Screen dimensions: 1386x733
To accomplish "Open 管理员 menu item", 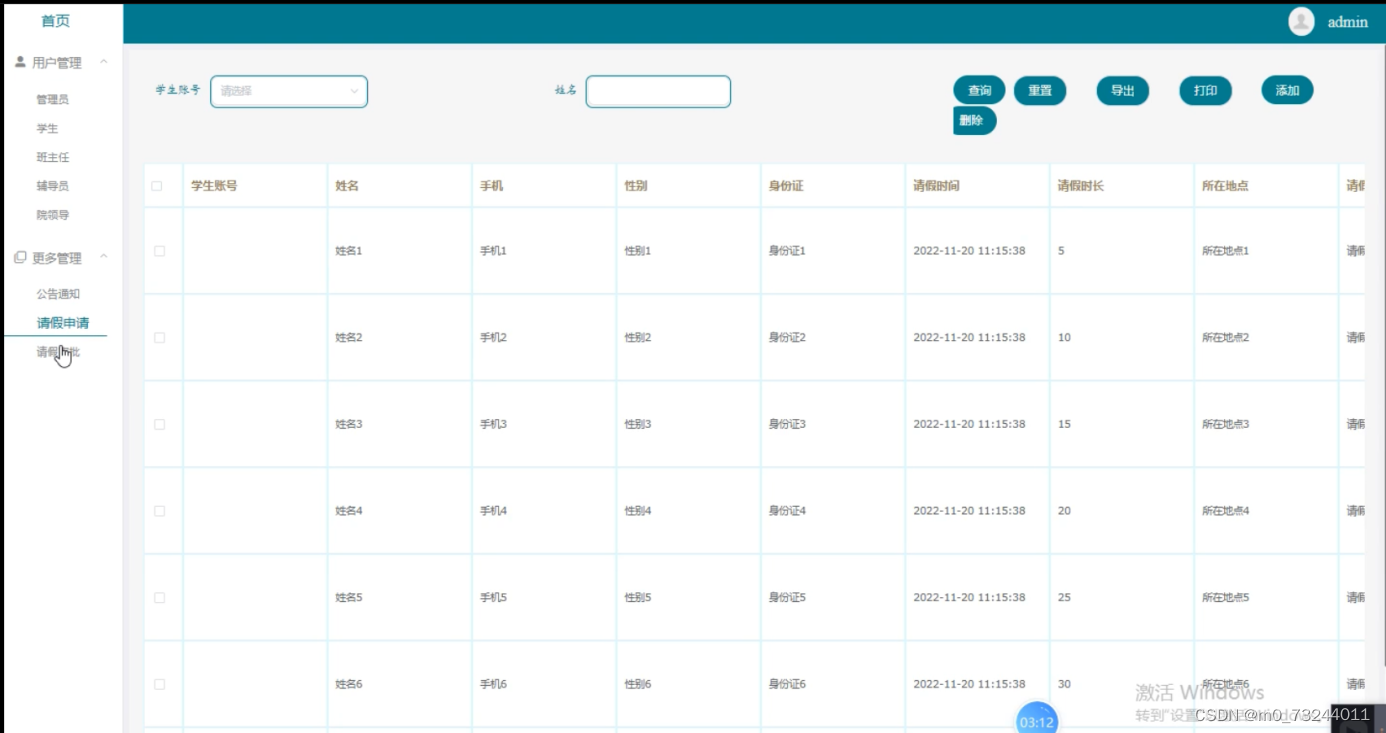I will pyautogui.click(x=53, y=99).
